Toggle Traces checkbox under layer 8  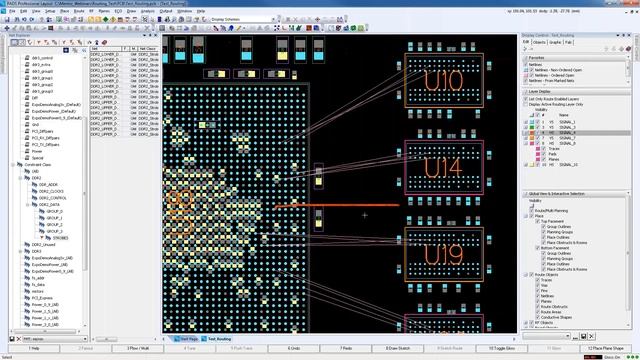tap(544, 149)
